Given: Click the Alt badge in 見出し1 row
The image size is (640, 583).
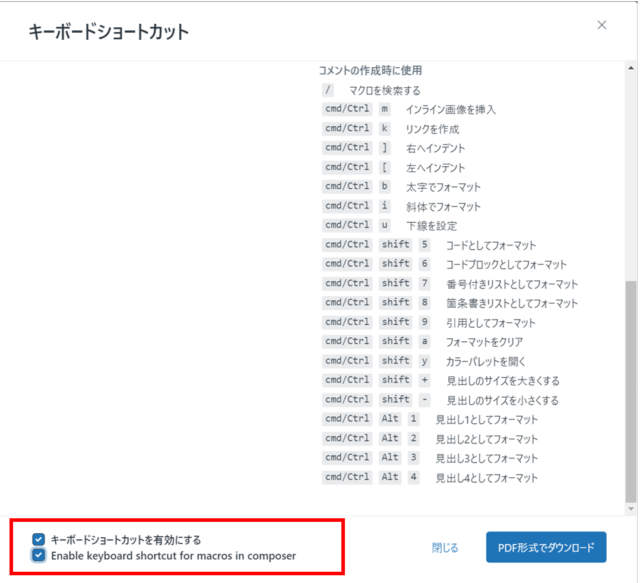Looking at the screenshot, I should 390,419.
